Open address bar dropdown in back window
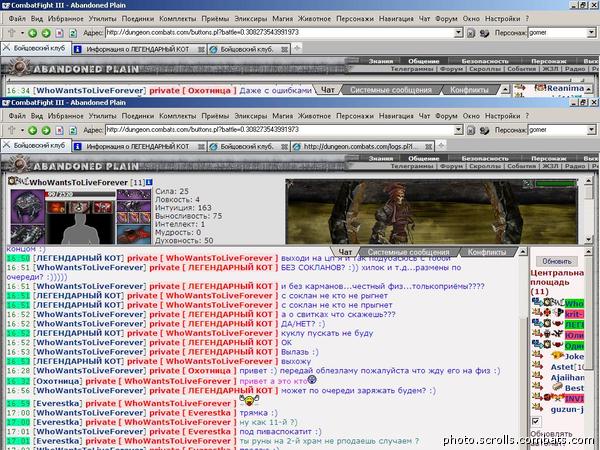Image resolution: width=600 pixels, height=450 pixels. point(458,33)
